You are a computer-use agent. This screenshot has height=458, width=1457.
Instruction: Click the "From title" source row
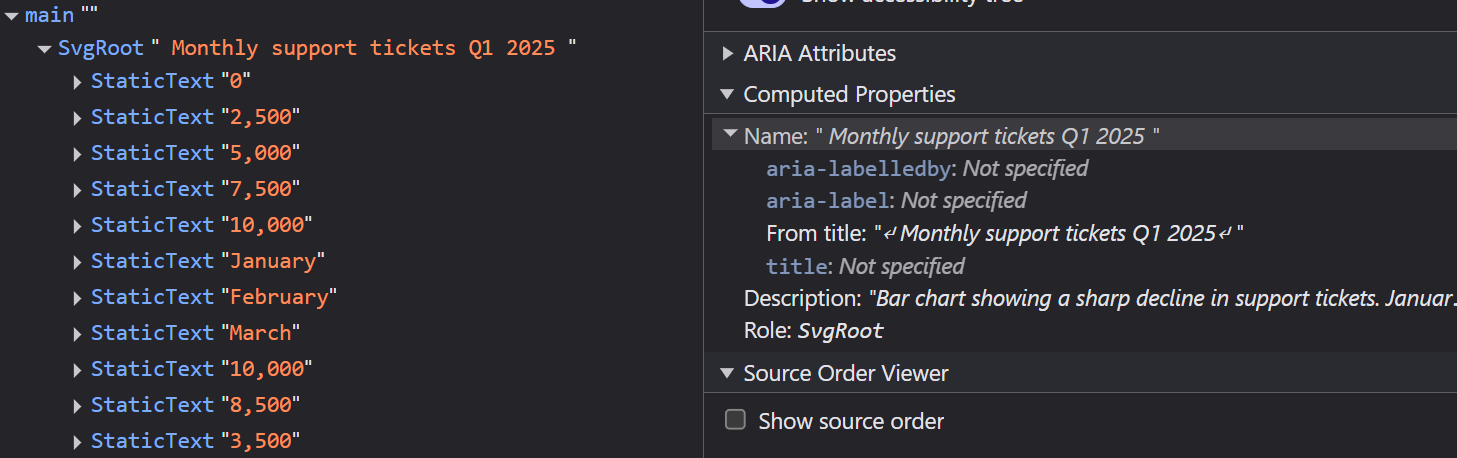(1004, 233)
